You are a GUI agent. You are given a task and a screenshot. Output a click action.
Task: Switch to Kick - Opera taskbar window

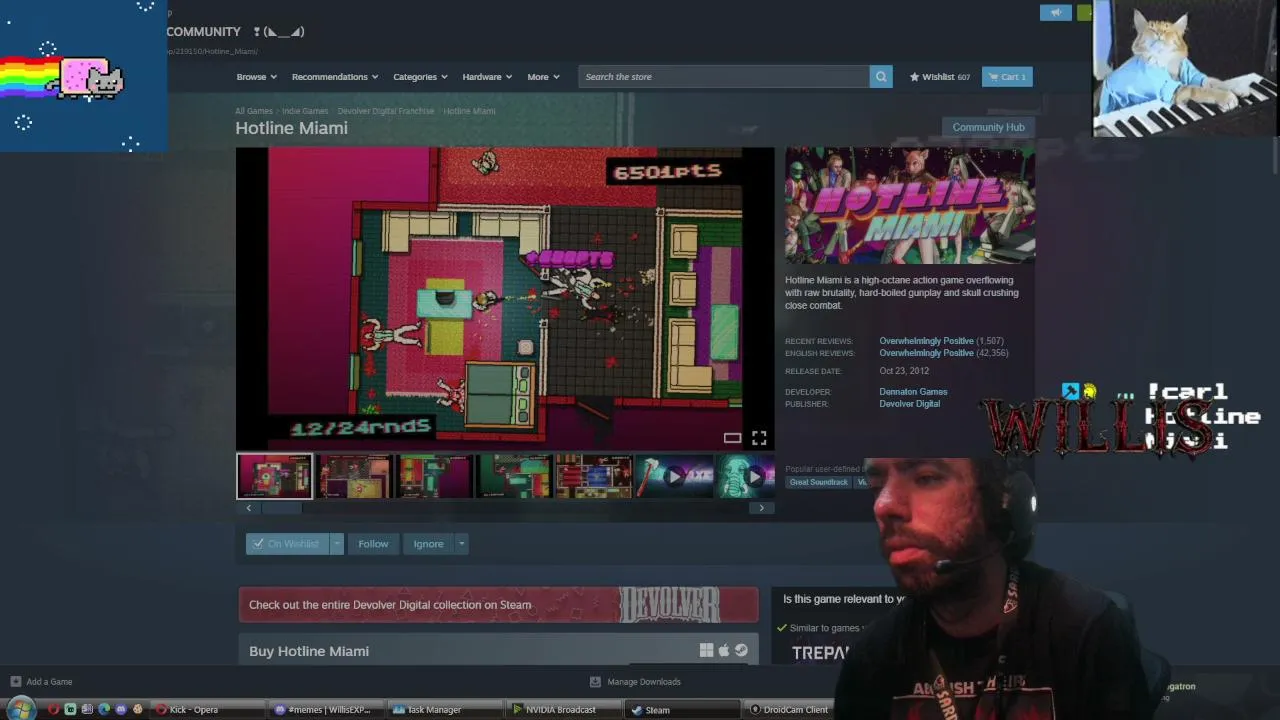208,710
